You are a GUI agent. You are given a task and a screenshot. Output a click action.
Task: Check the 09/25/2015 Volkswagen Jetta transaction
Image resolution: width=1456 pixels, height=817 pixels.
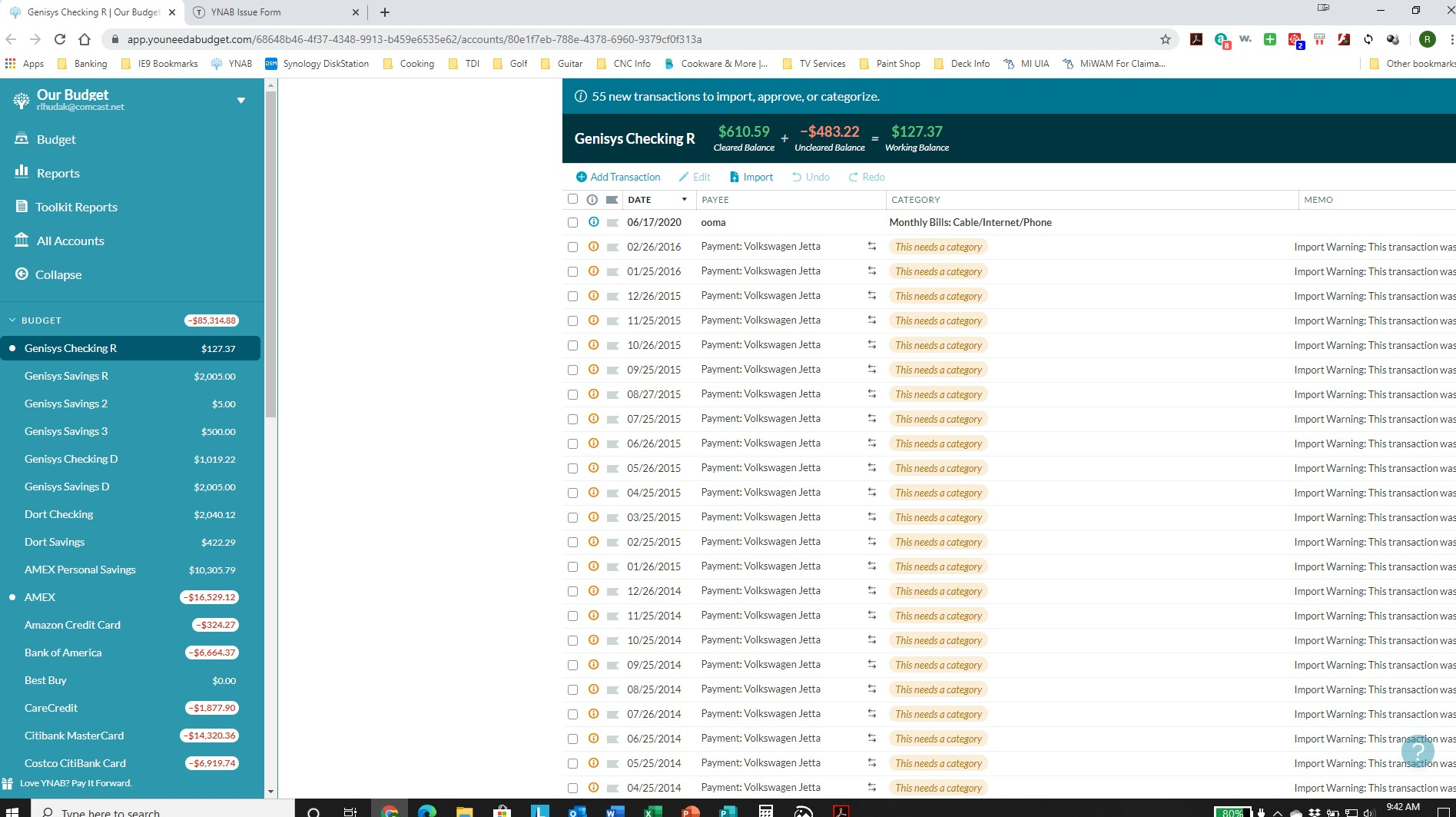click(x=572, y=370)
